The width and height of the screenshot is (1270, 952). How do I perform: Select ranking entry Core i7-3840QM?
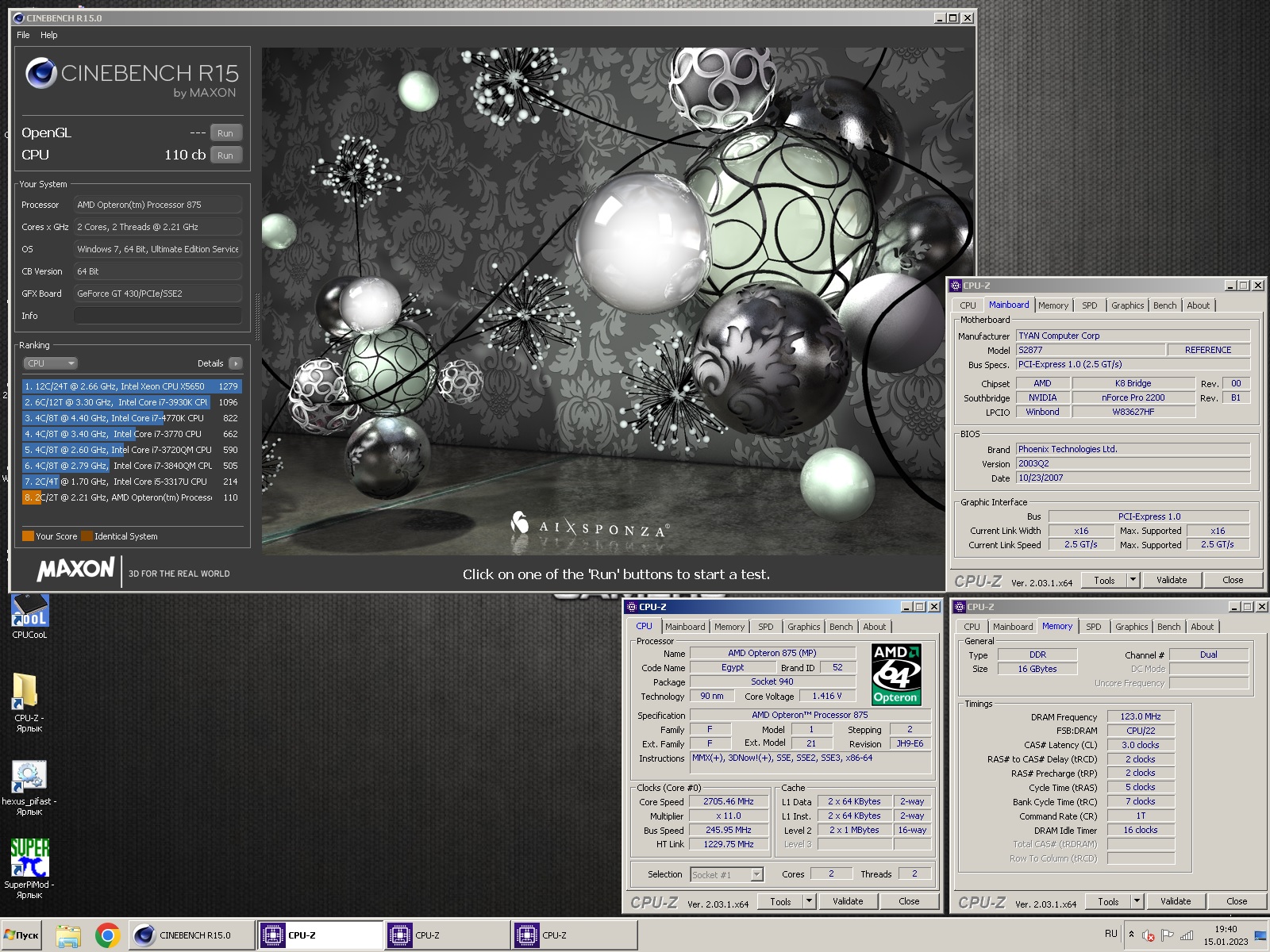(x=132, y=466)
